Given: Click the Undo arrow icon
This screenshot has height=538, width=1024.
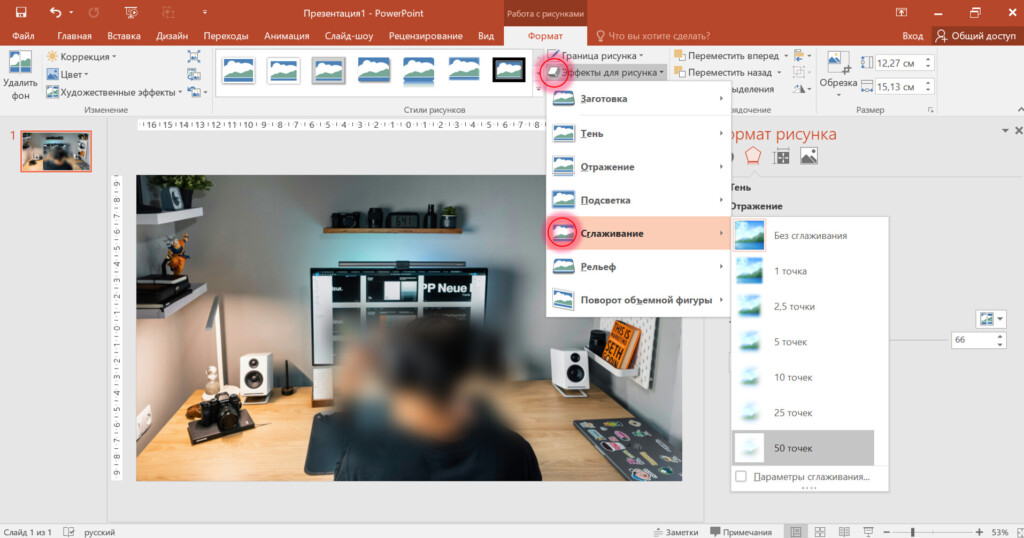Looking at the screenshot, I should click(57, 12).
